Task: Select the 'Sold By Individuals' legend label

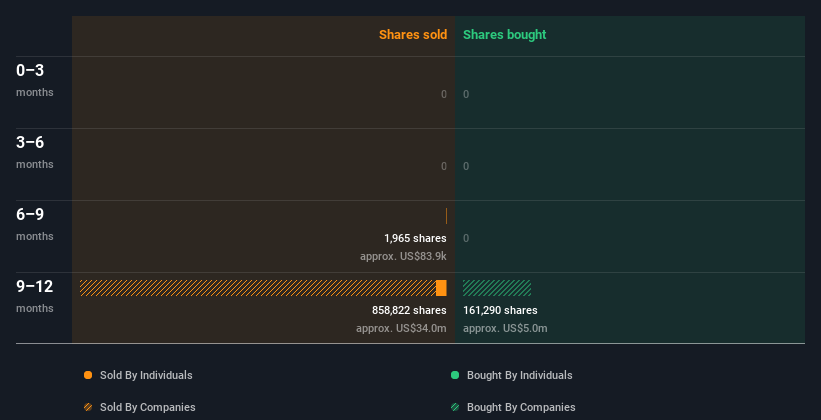Action: [x=146, y=375]
